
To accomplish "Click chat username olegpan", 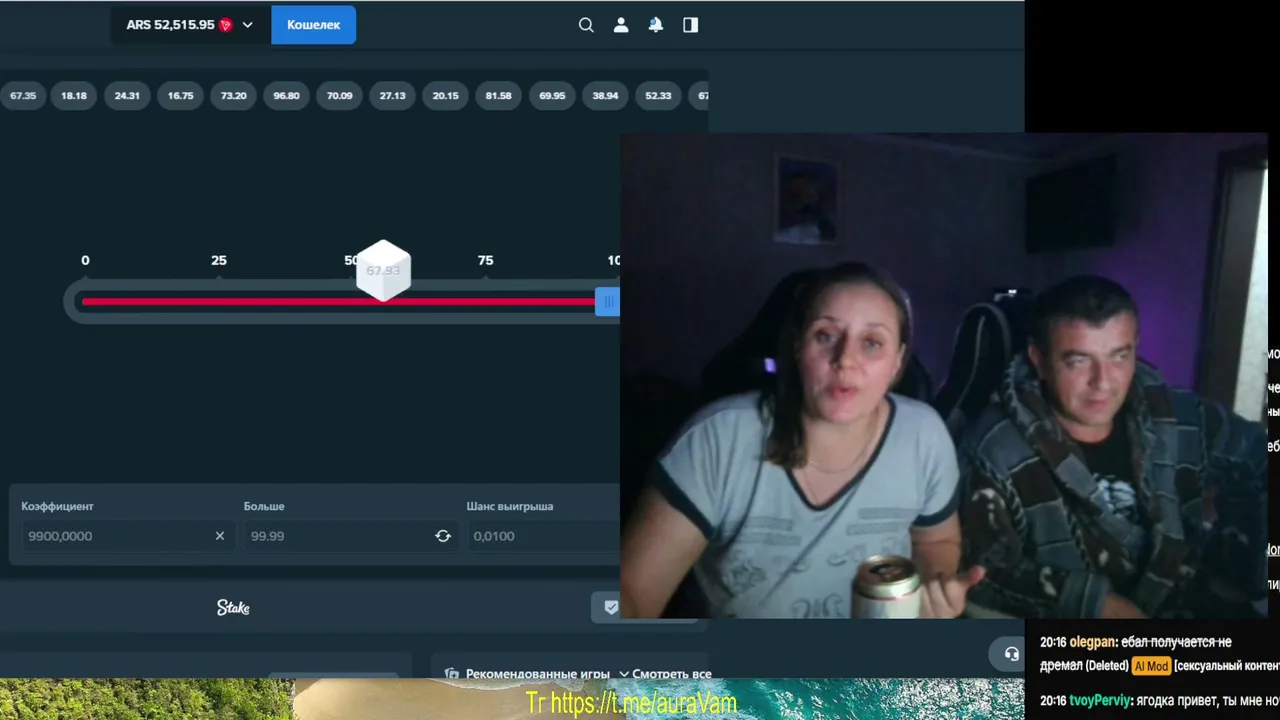I will [x=1092, y=642].
